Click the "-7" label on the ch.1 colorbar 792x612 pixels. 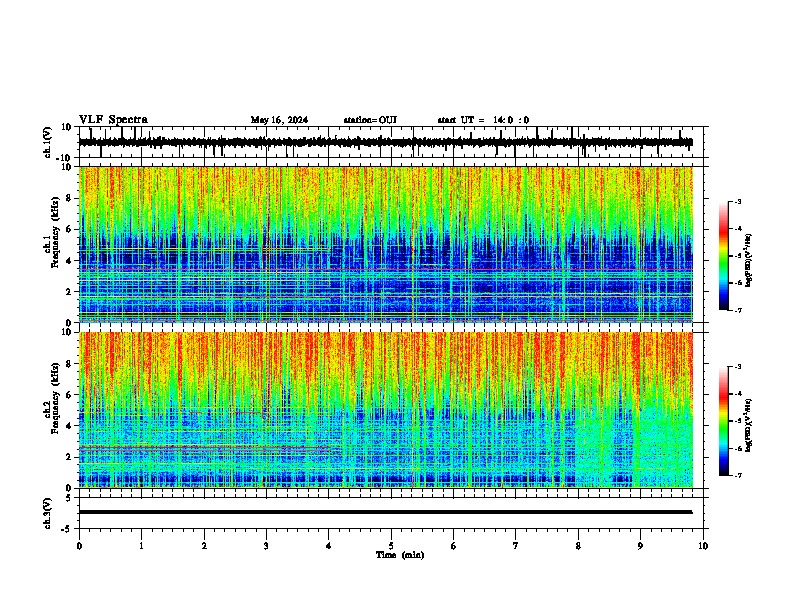[737, 311]
